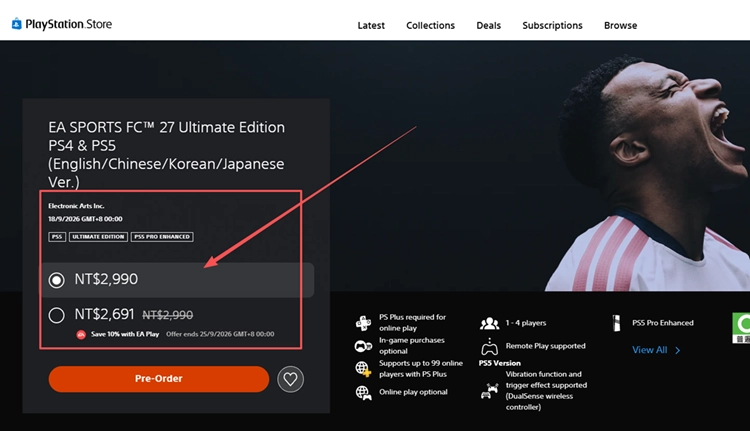The image size is (750, 431).
Task: Go to the Deals section
Action: [x=488, y=25]
